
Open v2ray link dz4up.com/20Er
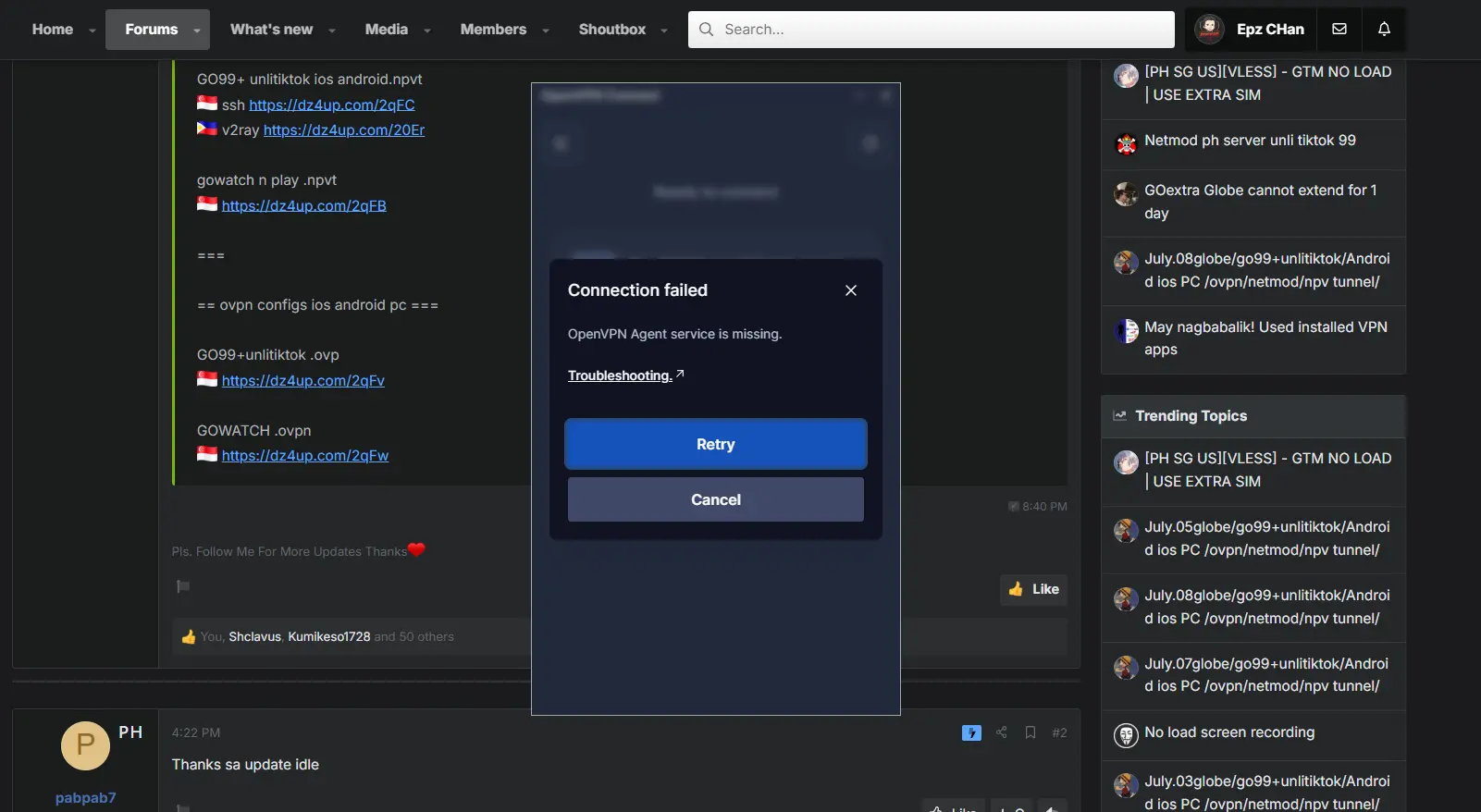[x=344, y=129]
